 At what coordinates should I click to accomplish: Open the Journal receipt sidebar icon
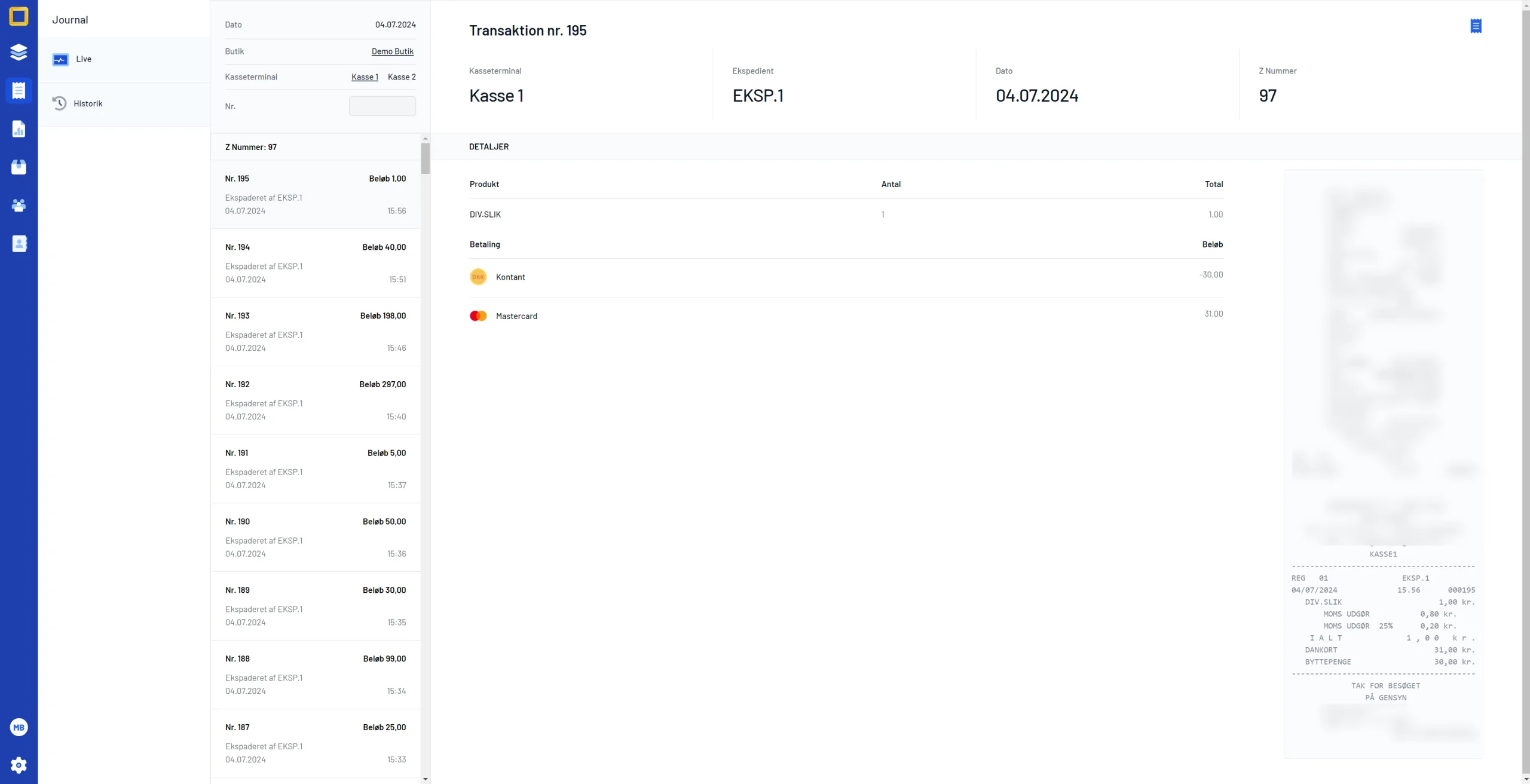(x=19, y=90)
